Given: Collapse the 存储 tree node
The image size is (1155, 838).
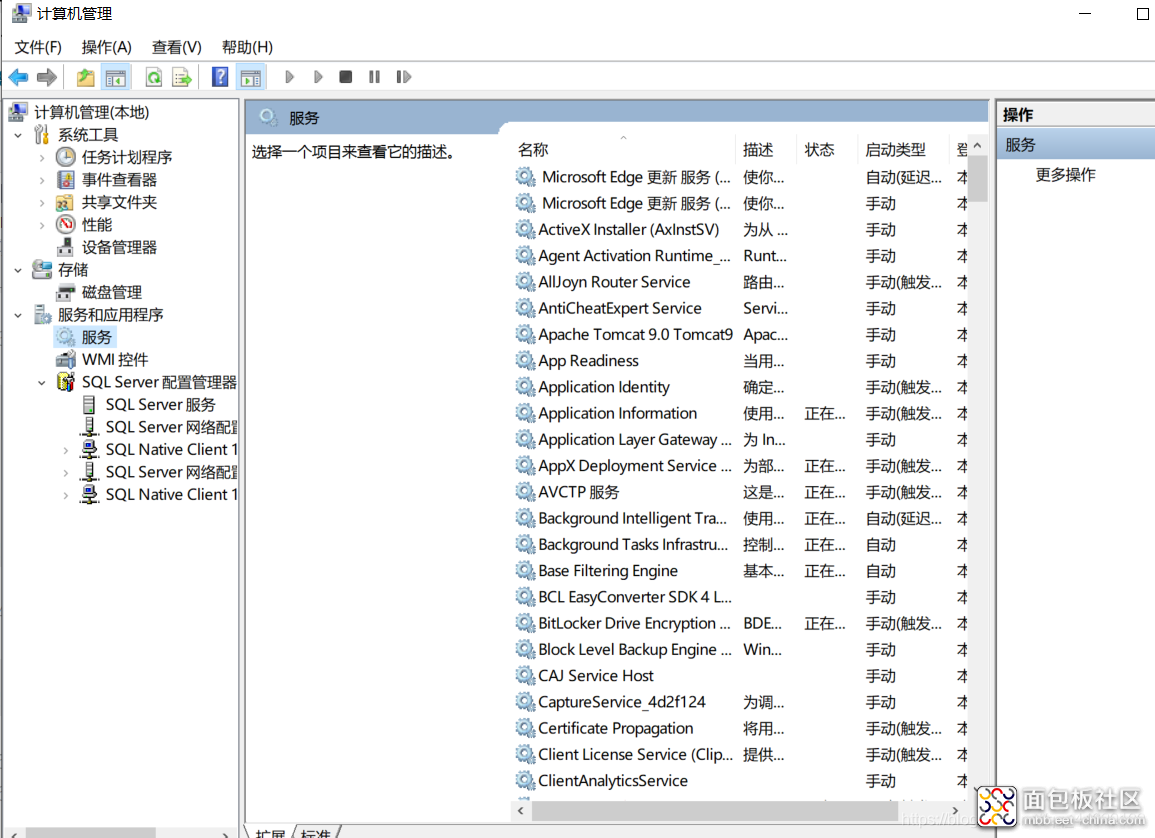Looking at the screenshot, I should point(18,270).
